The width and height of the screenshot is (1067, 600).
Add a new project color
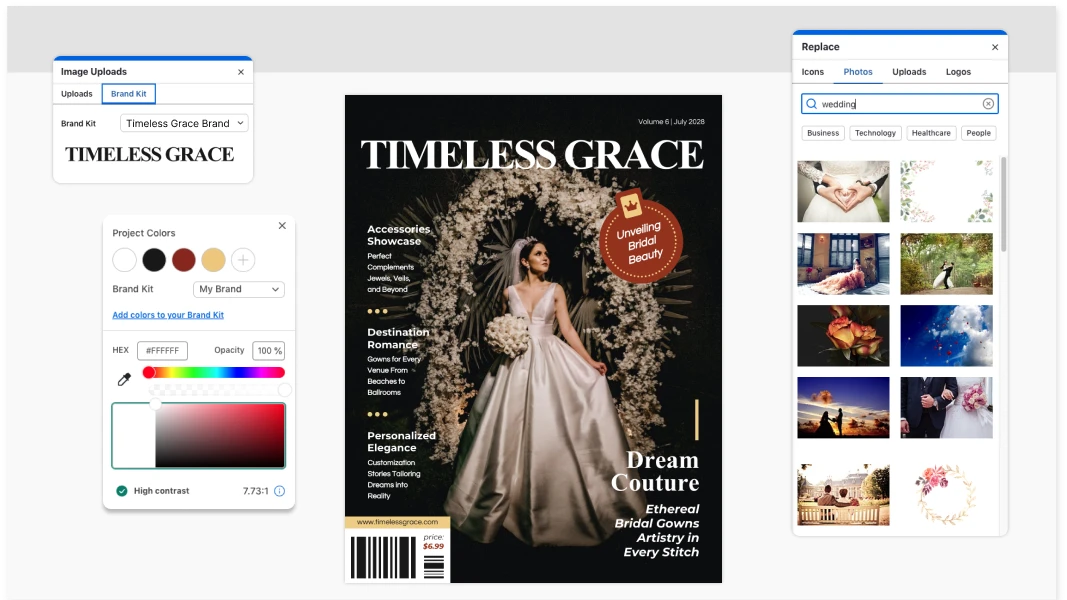(x=243, y=260)
